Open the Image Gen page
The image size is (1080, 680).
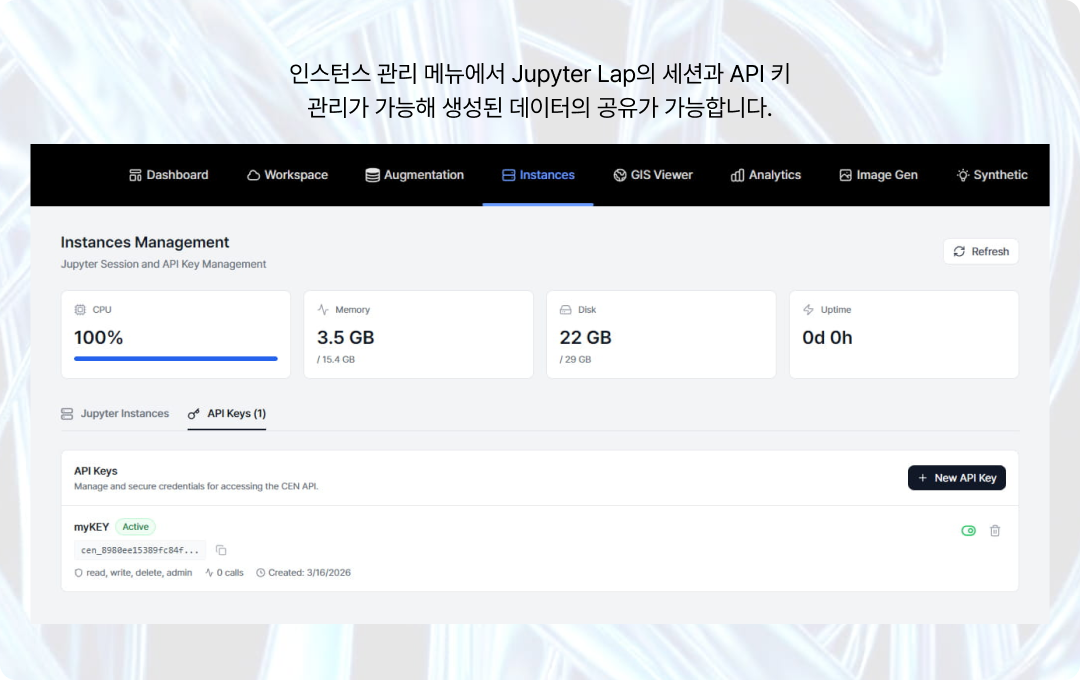tap(878, 175)
